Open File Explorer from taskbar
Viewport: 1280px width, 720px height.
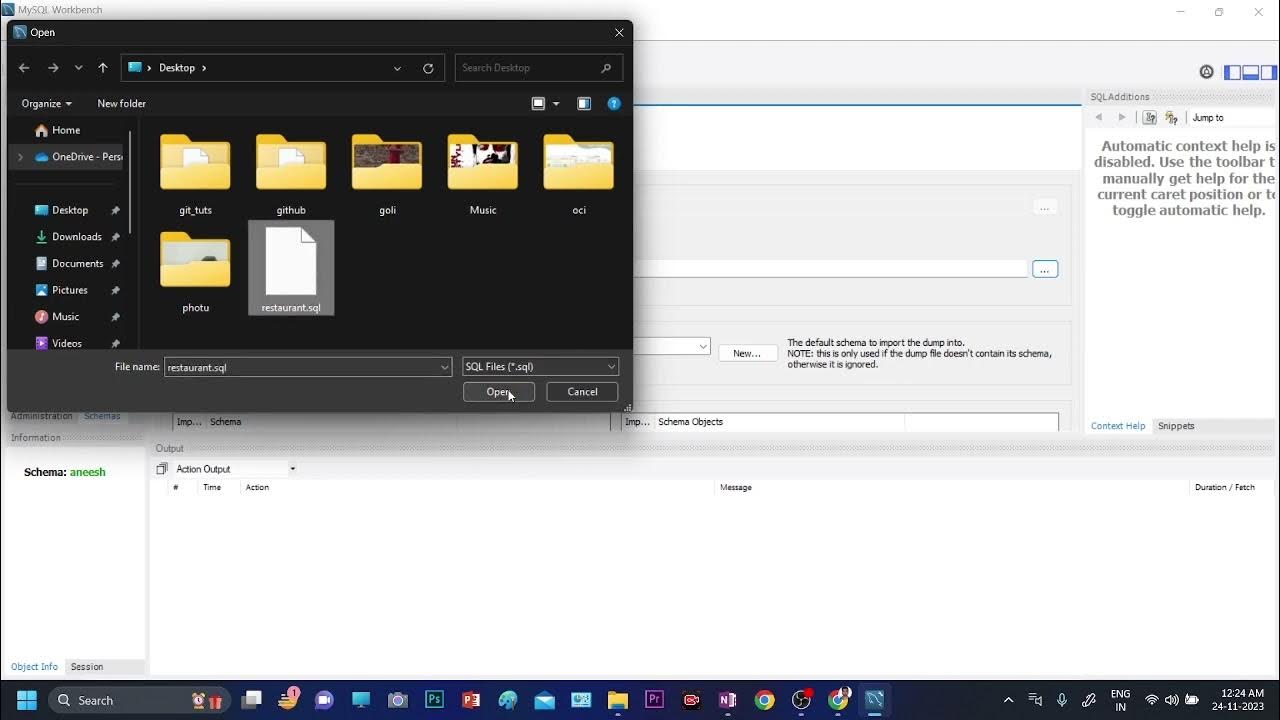(x=618, y=700)
